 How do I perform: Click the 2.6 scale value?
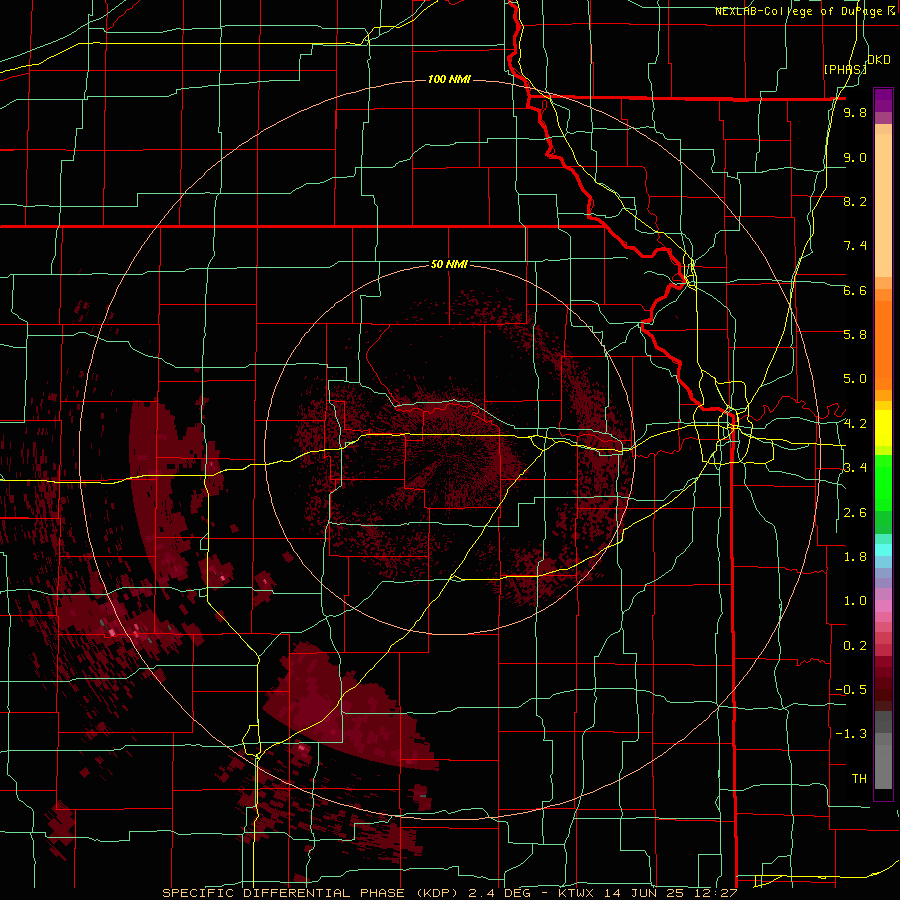(x=855, y=513)
